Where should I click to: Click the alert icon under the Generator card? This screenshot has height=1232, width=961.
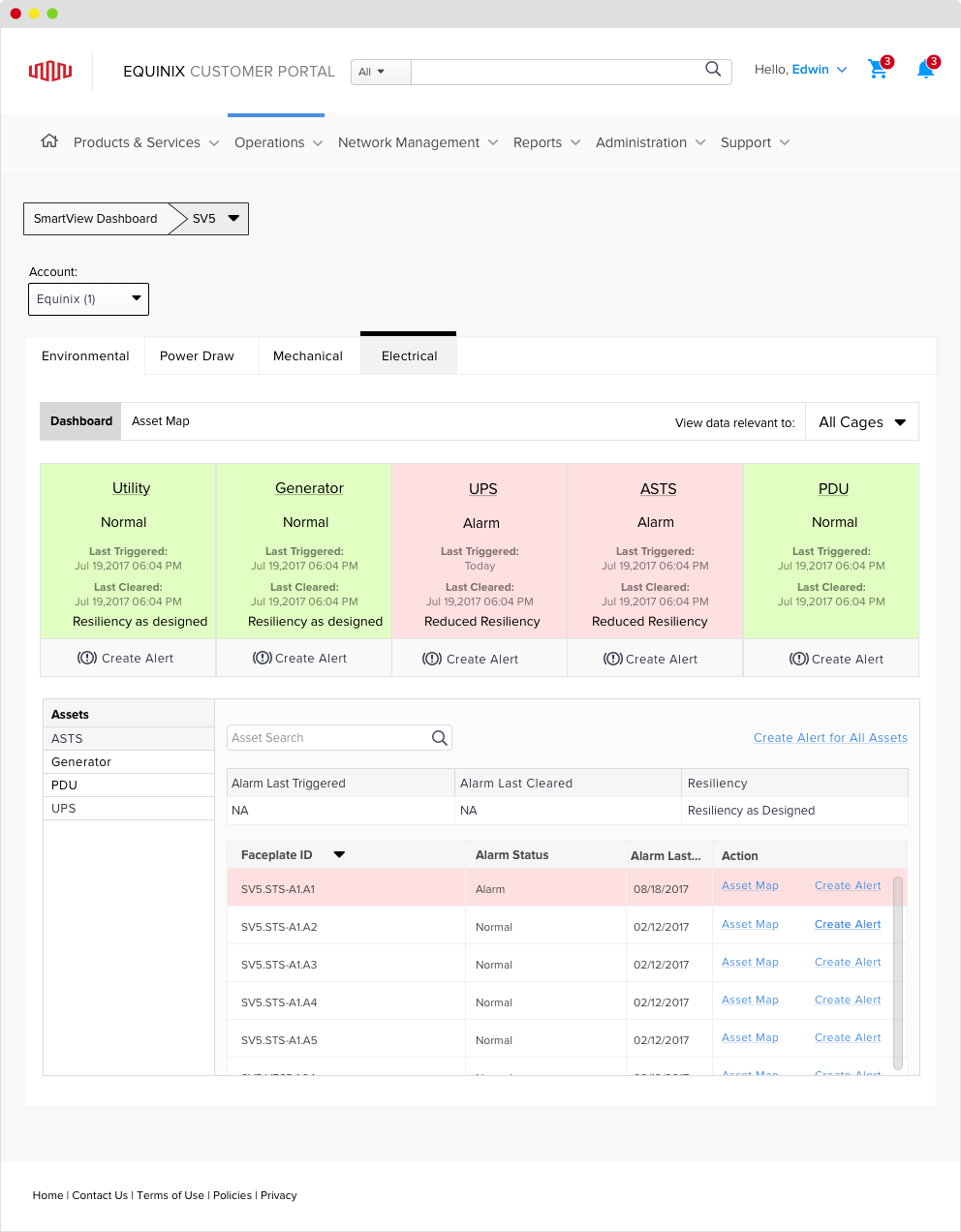click(x=262, y=658)
